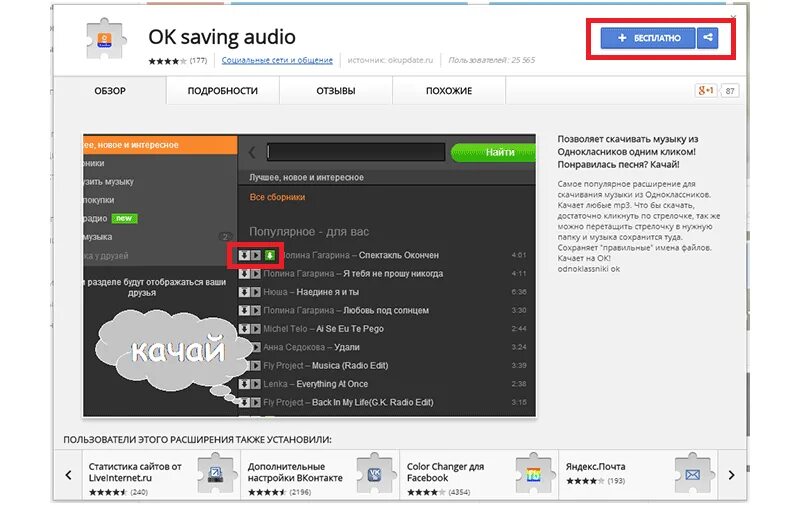Click the 87 plus-one counter
Image resolution: width=800 pixels, height=505 pixels.
pos(730,91)
